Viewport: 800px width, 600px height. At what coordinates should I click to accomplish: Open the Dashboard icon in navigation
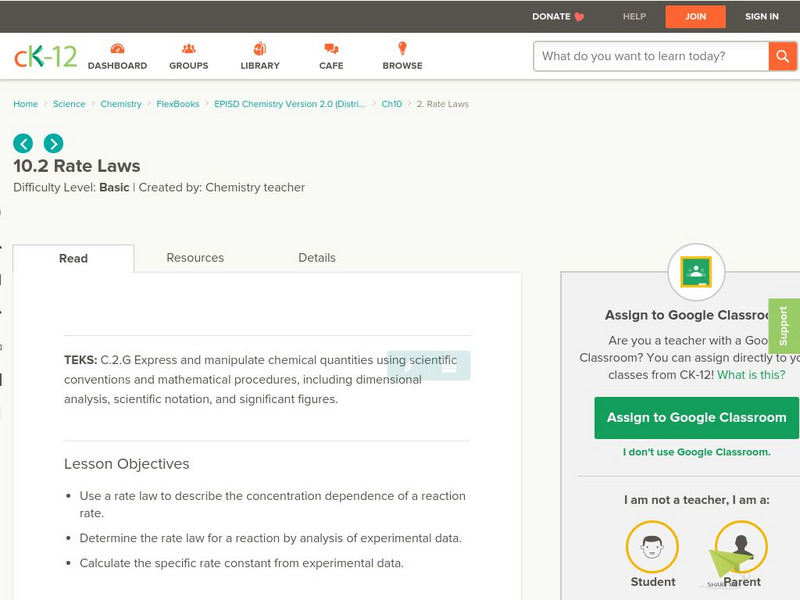(x=117, y=49)
